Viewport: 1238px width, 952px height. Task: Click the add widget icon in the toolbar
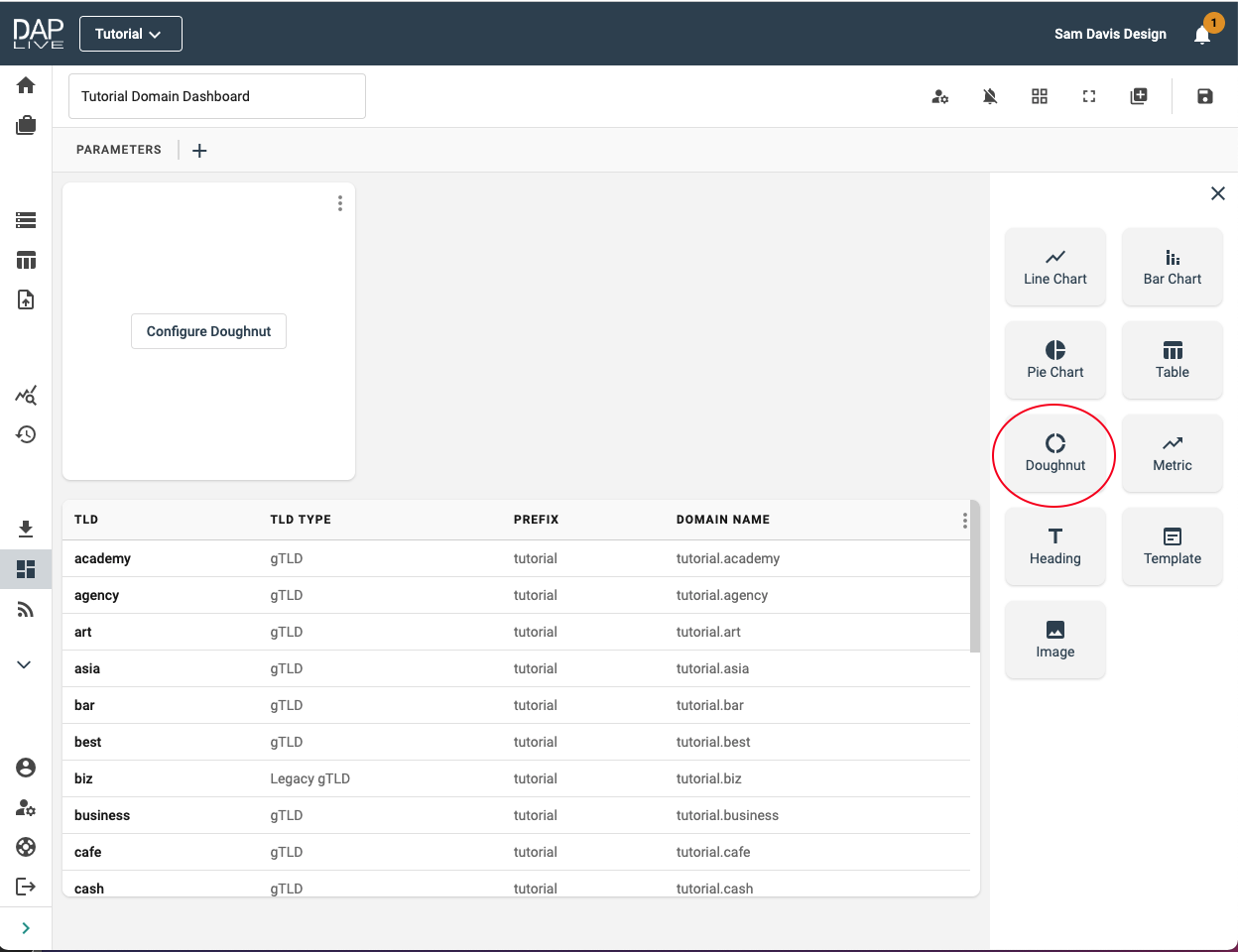pos(1139,96)
